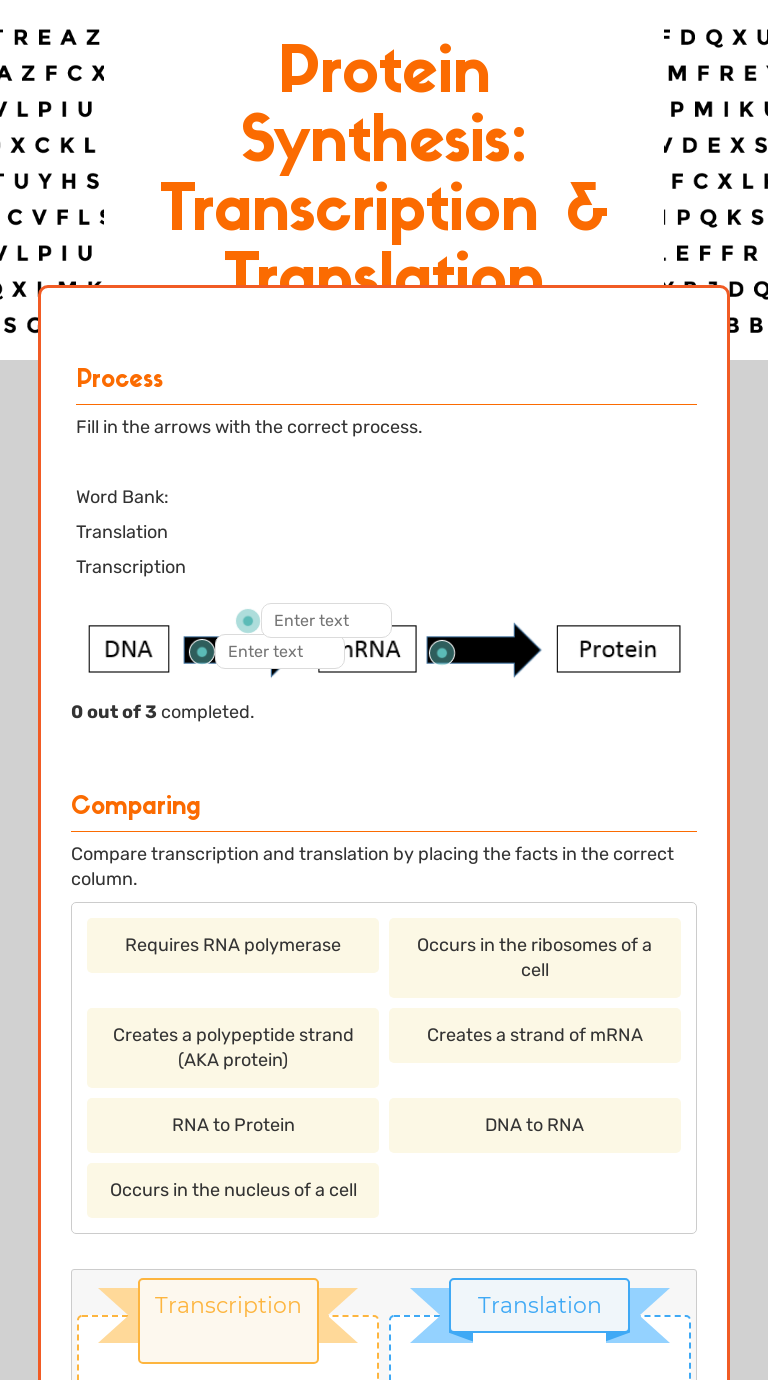This screenshot has height=1380, width=768.
Task: Click the 'Process' section heading
Action: pyautogui.click(x=119, y=379)
